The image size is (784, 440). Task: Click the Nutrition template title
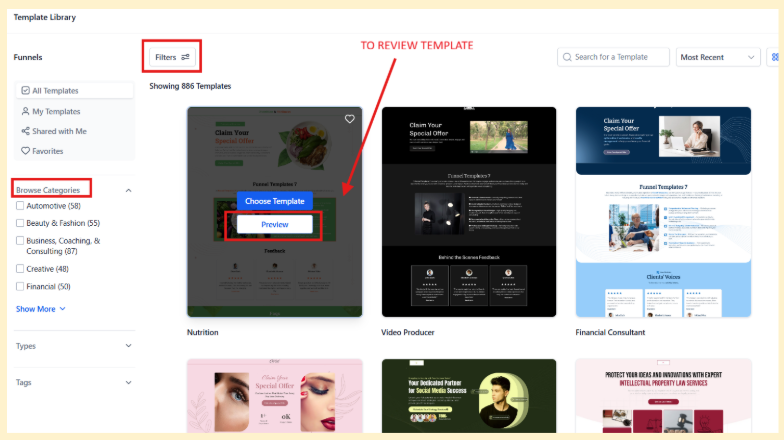point(202,332)
